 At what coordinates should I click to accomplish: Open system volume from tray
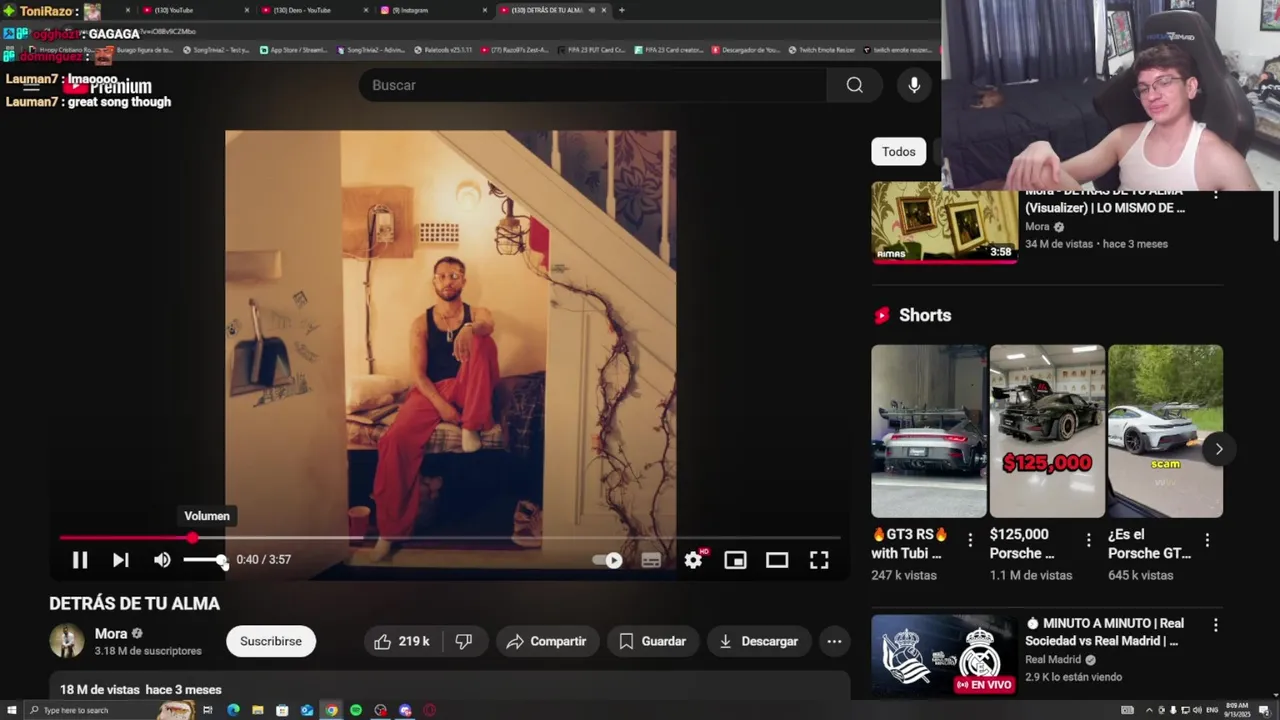pos(1197,710)
